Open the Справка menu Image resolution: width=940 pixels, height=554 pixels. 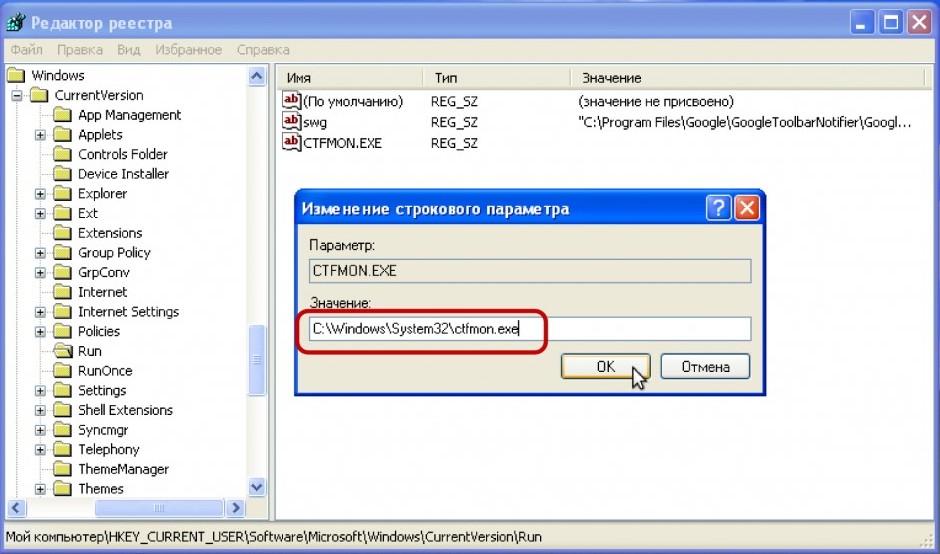tap(263, 50)
